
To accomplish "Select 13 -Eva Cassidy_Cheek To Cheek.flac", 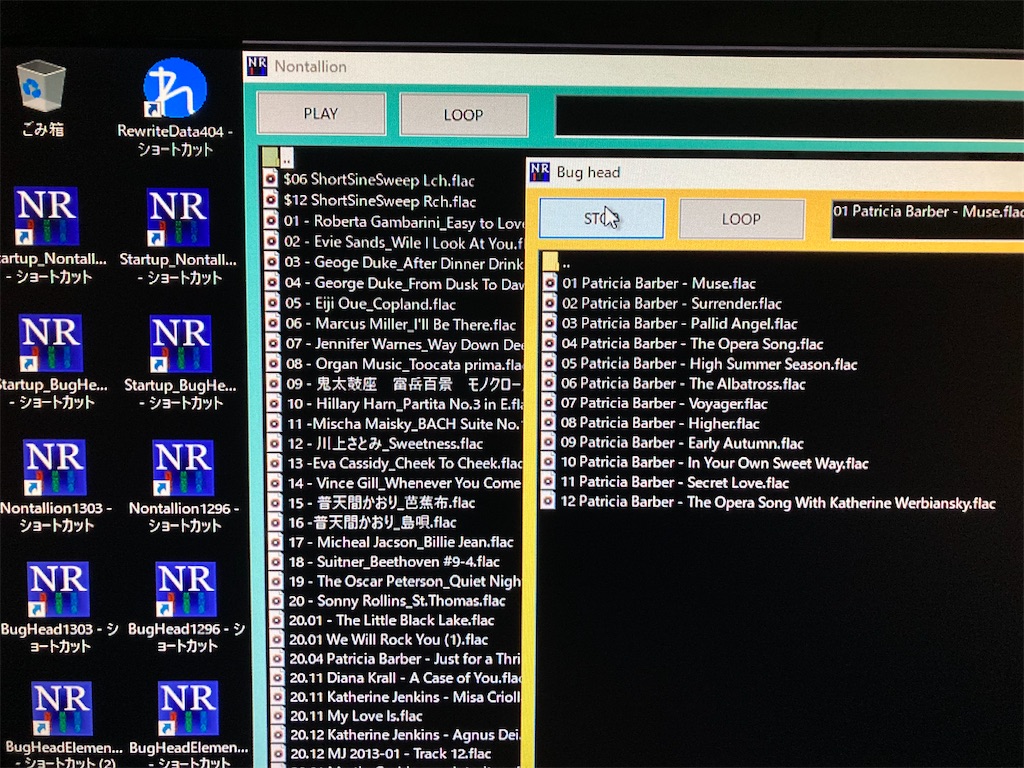I will [x=405, y=463].
